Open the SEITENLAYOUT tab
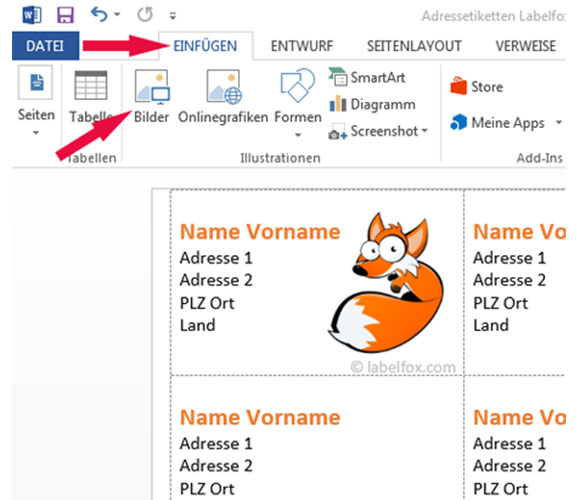This screenshot has height=500, width=580. (414, 46)
